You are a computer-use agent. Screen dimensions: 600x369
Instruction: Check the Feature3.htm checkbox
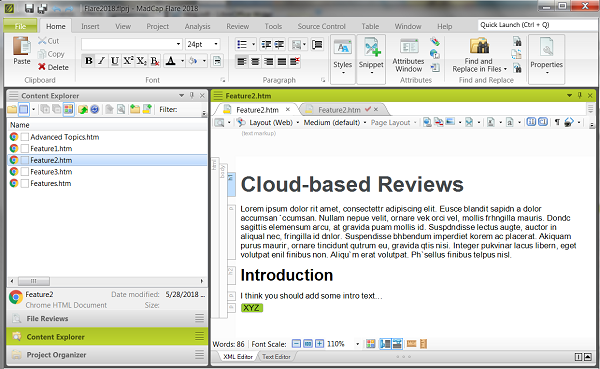pyautogui.click(x=24, y=171)
